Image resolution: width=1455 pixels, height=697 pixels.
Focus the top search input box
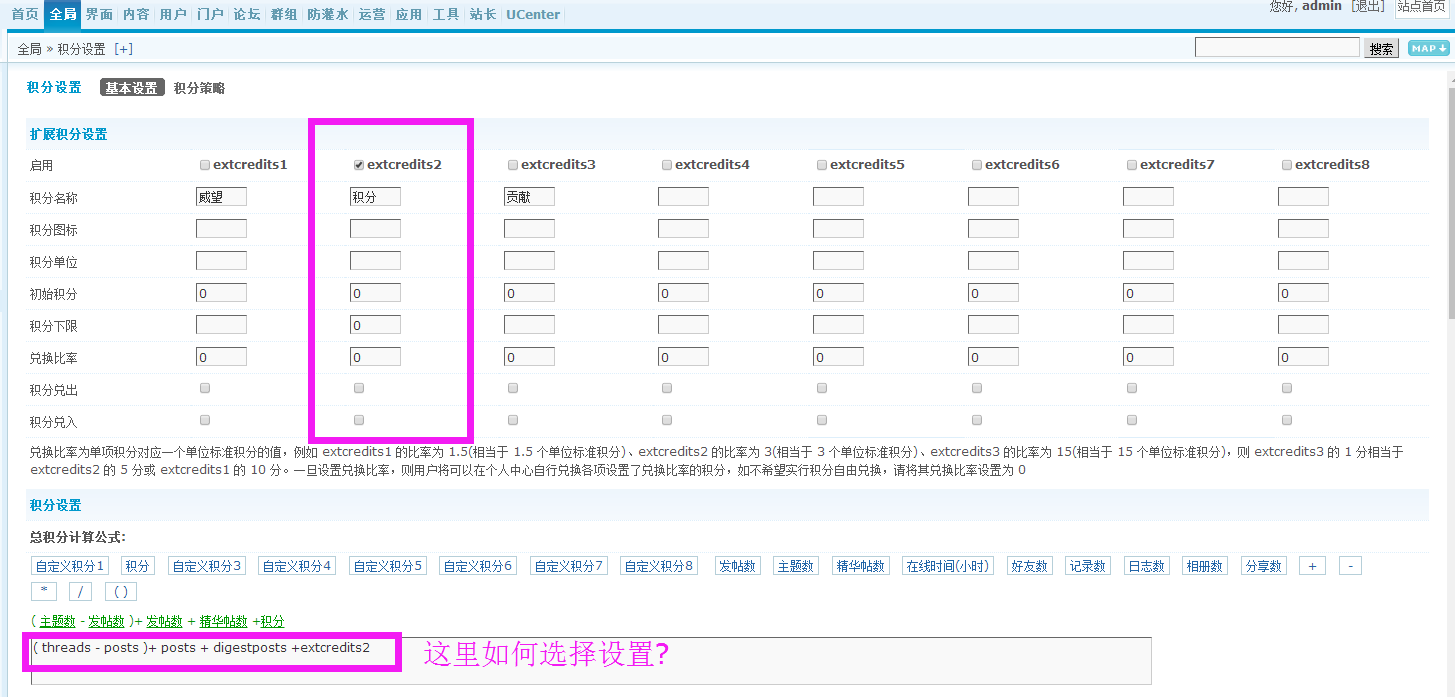pyautogui.click(x=1277, y=47)
